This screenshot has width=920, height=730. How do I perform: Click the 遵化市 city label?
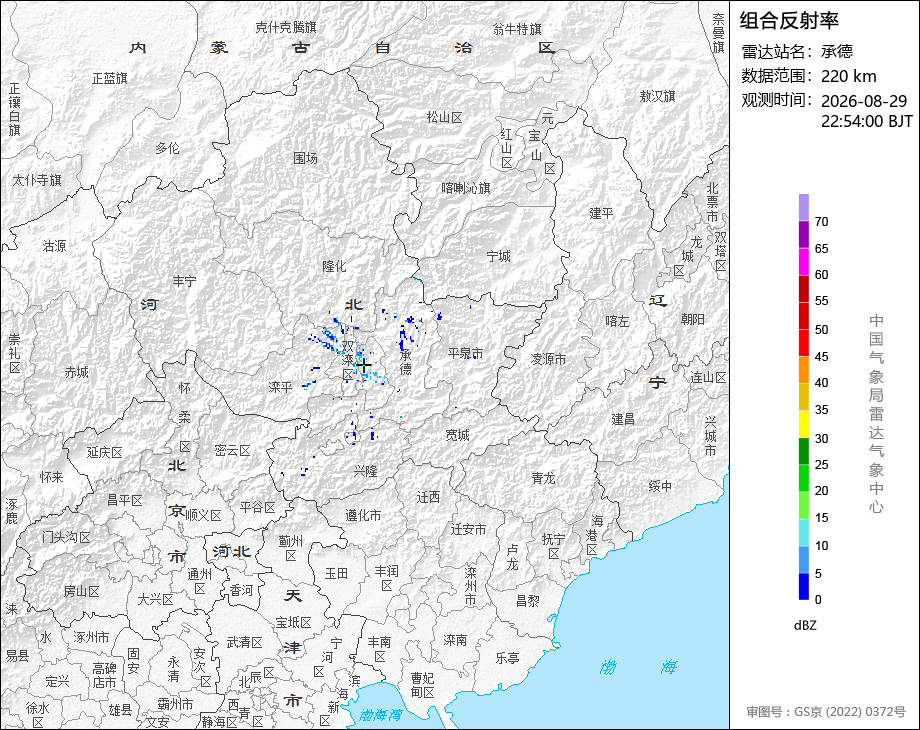coord(363,515)
